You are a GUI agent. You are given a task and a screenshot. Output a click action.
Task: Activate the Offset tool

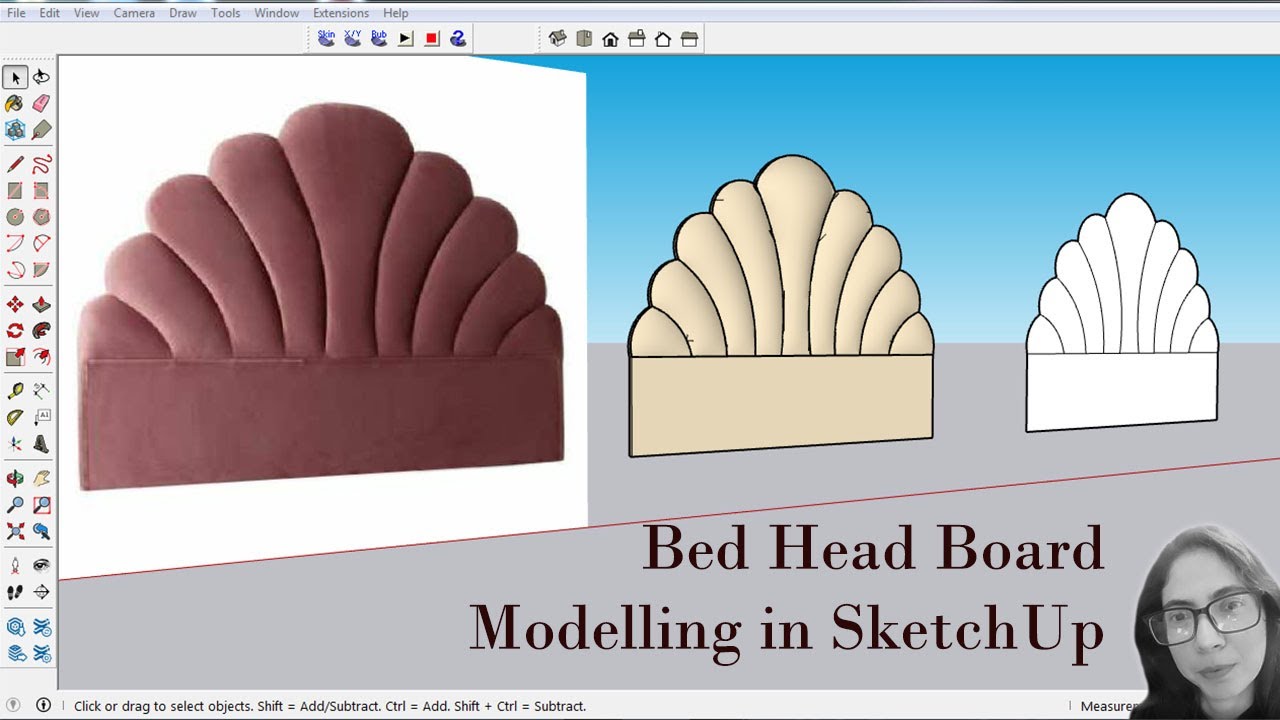(x=41, y=356)
